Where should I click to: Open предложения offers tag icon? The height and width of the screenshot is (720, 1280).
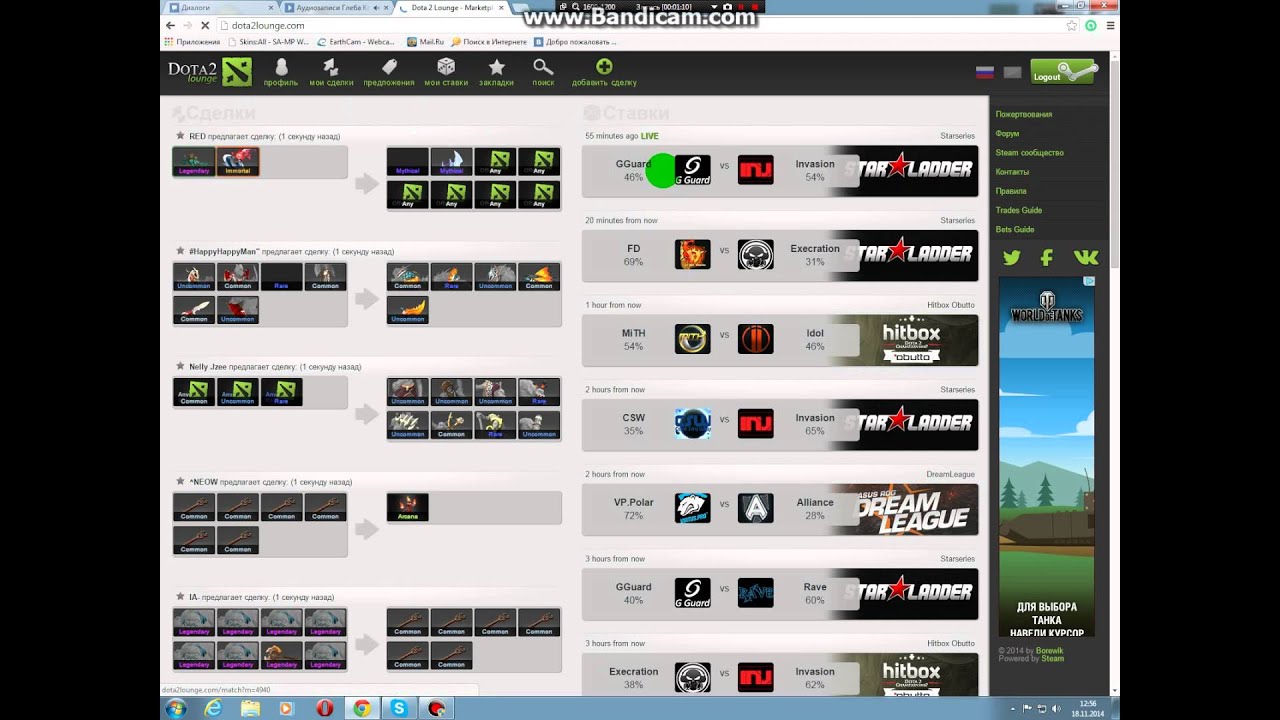point(389,72)
